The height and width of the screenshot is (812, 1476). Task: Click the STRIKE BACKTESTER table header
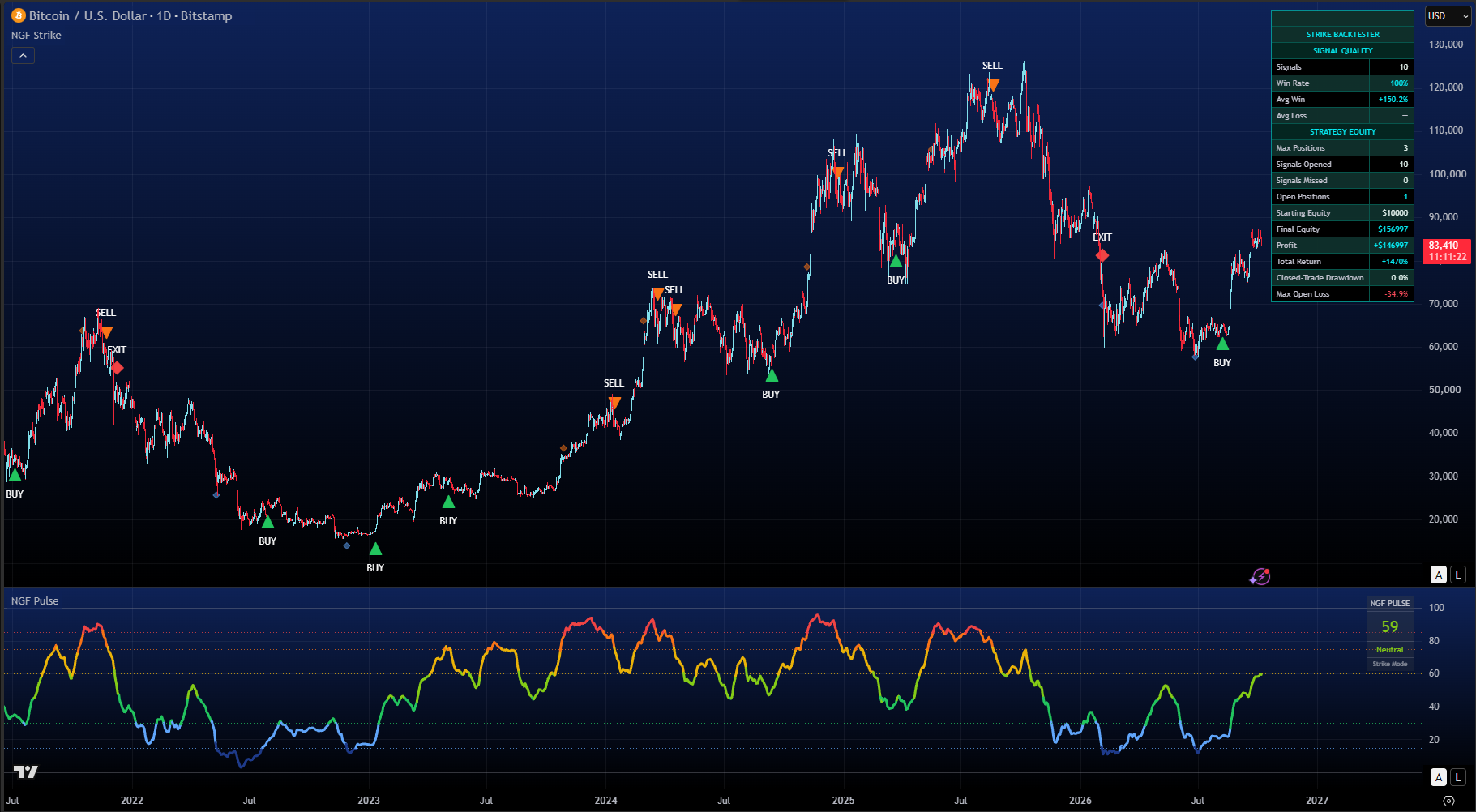1342,35
